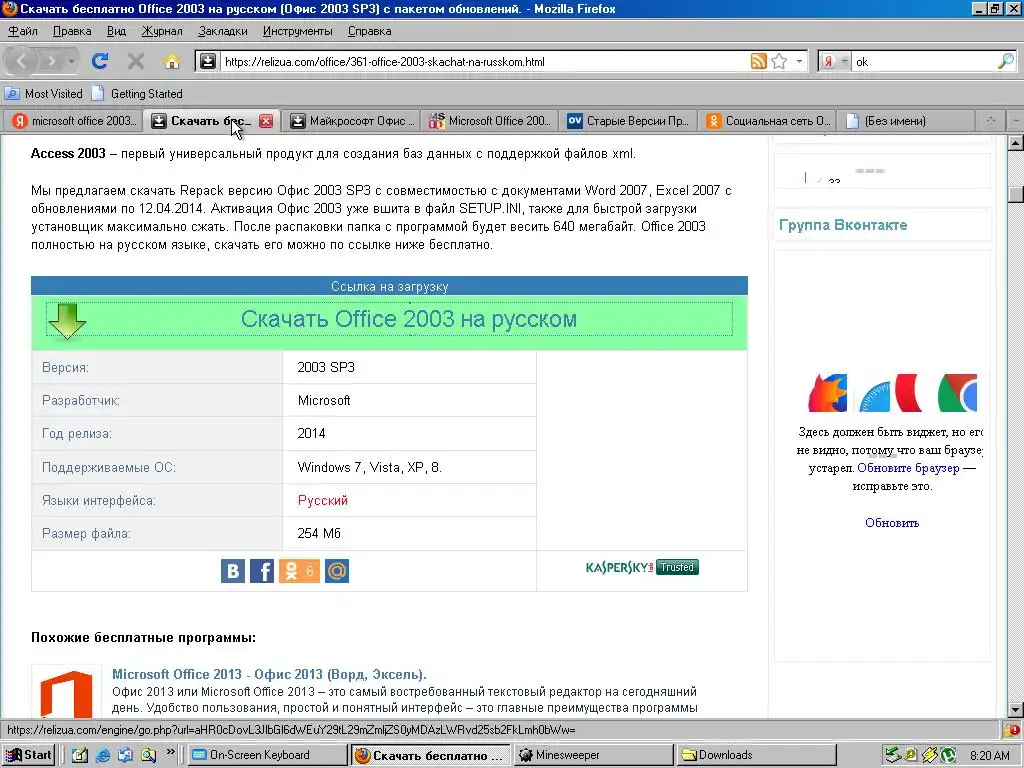Viewport: 1024px width, 768px height.
Task: Share via the VKontakte icon
Action: (233, 571)
